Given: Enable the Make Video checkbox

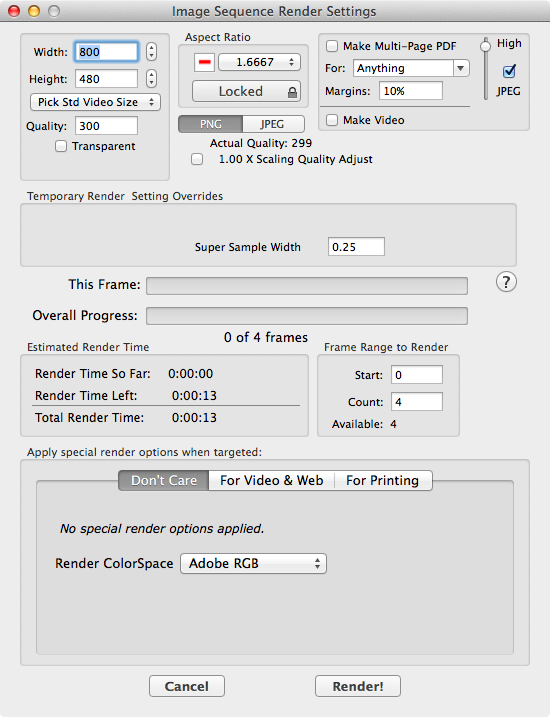Looking at the screenshot, I should click(332, 120).
